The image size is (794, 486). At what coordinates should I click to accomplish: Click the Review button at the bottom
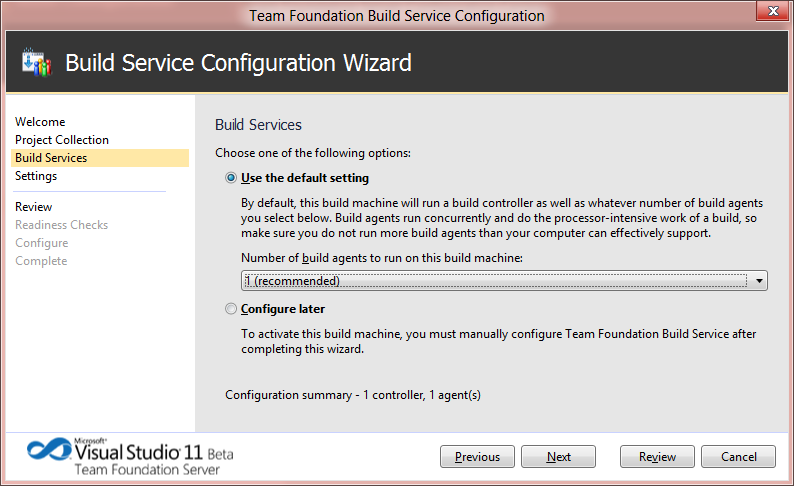point(657,457)
